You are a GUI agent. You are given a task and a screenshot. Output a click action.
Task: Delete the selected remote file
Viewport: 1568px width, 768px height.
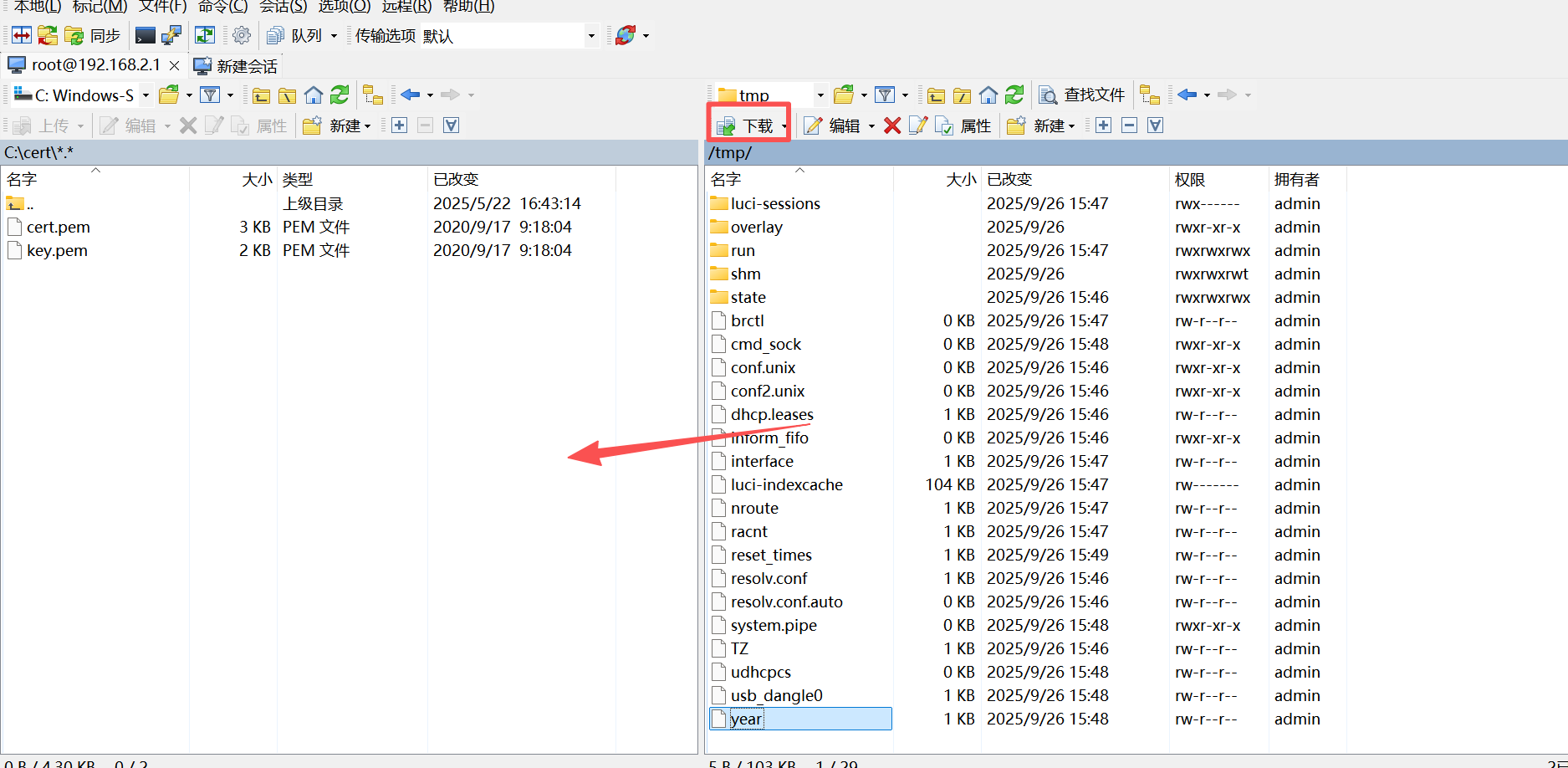tap(891, 125)
